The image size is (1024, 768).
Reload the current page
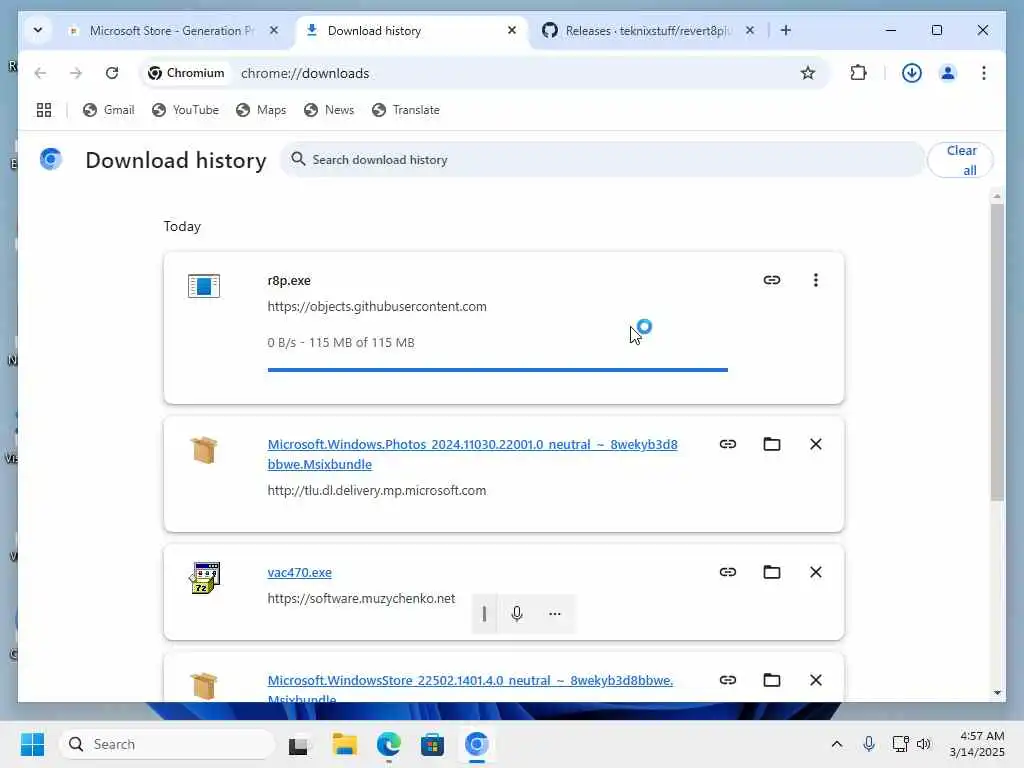[112, 73]
